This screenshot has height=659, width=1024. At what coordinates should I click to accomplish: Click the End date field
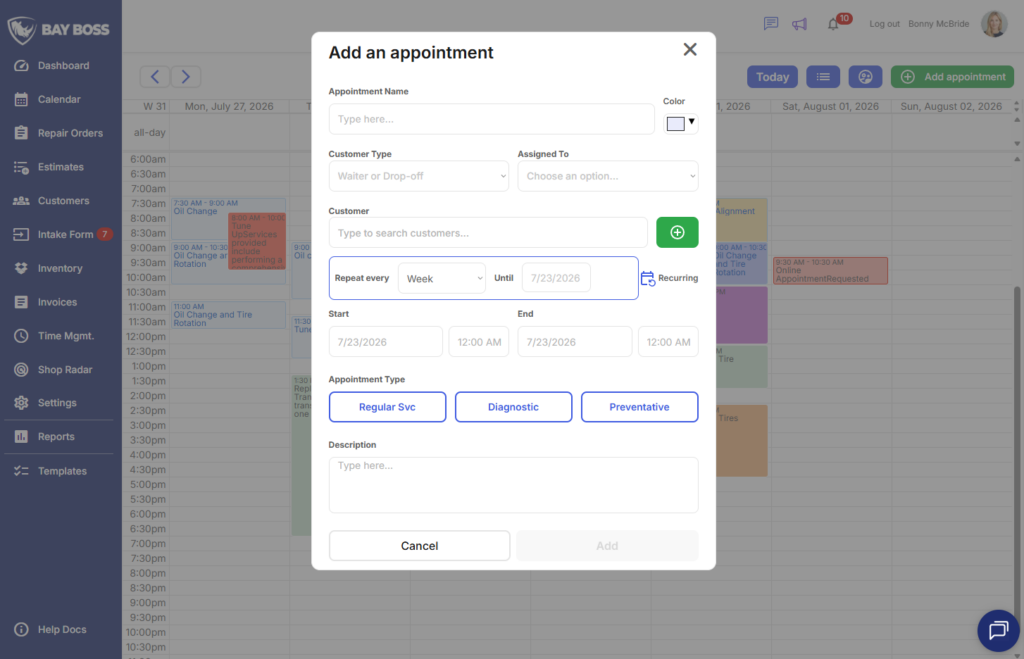[575, 342]
